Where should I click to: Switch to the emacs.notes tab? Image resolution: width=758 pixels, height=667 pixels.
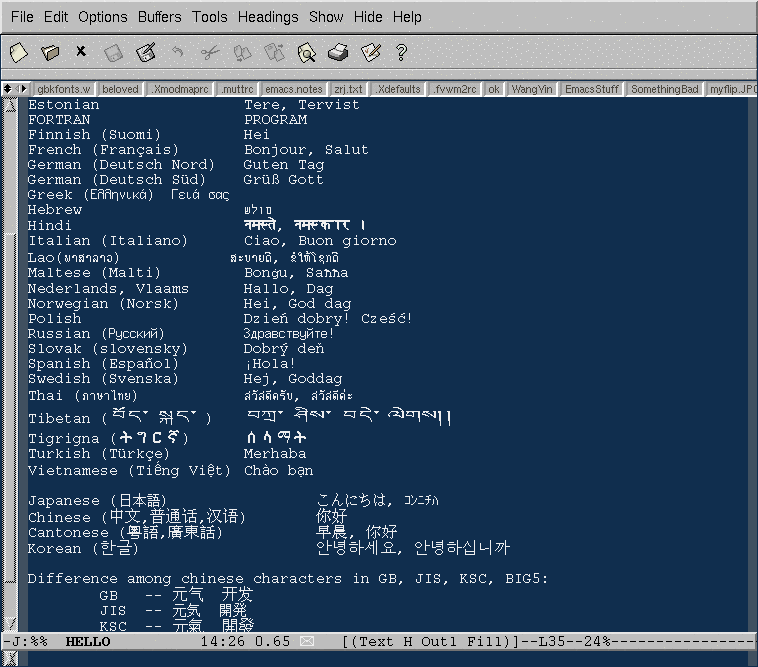293,89
